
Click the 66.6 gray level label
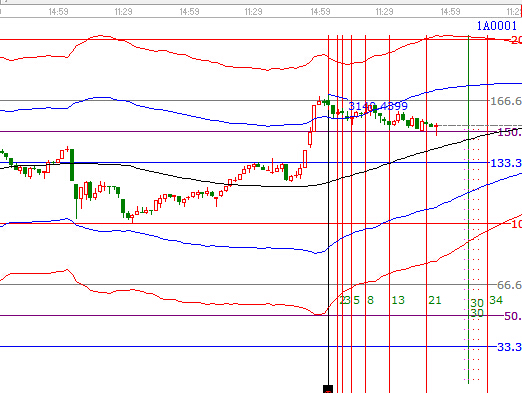click(509, 285)
